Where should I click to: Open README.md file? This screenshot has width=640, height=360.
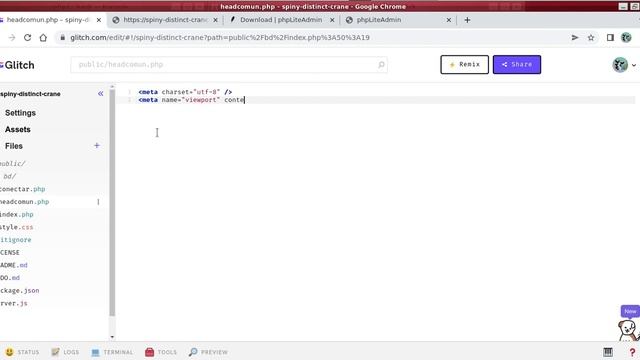[14, 265]
